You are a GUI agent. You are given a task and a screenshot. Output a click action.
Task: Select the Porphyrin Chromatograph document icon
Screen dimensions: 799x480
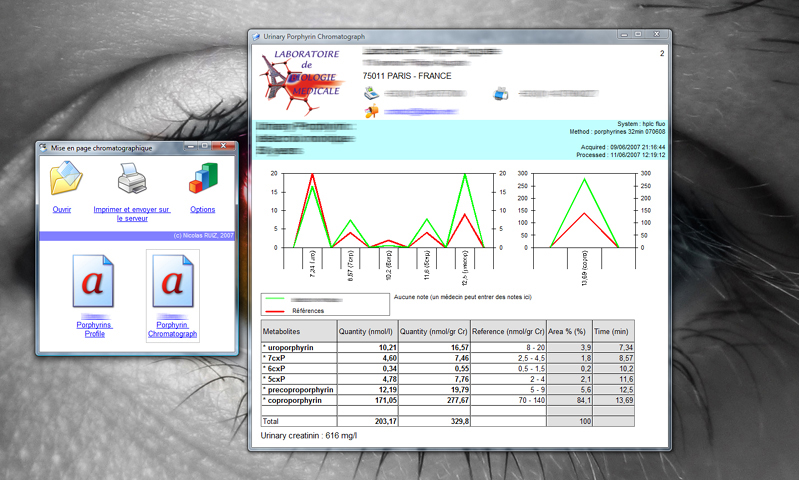pos(172,282)
